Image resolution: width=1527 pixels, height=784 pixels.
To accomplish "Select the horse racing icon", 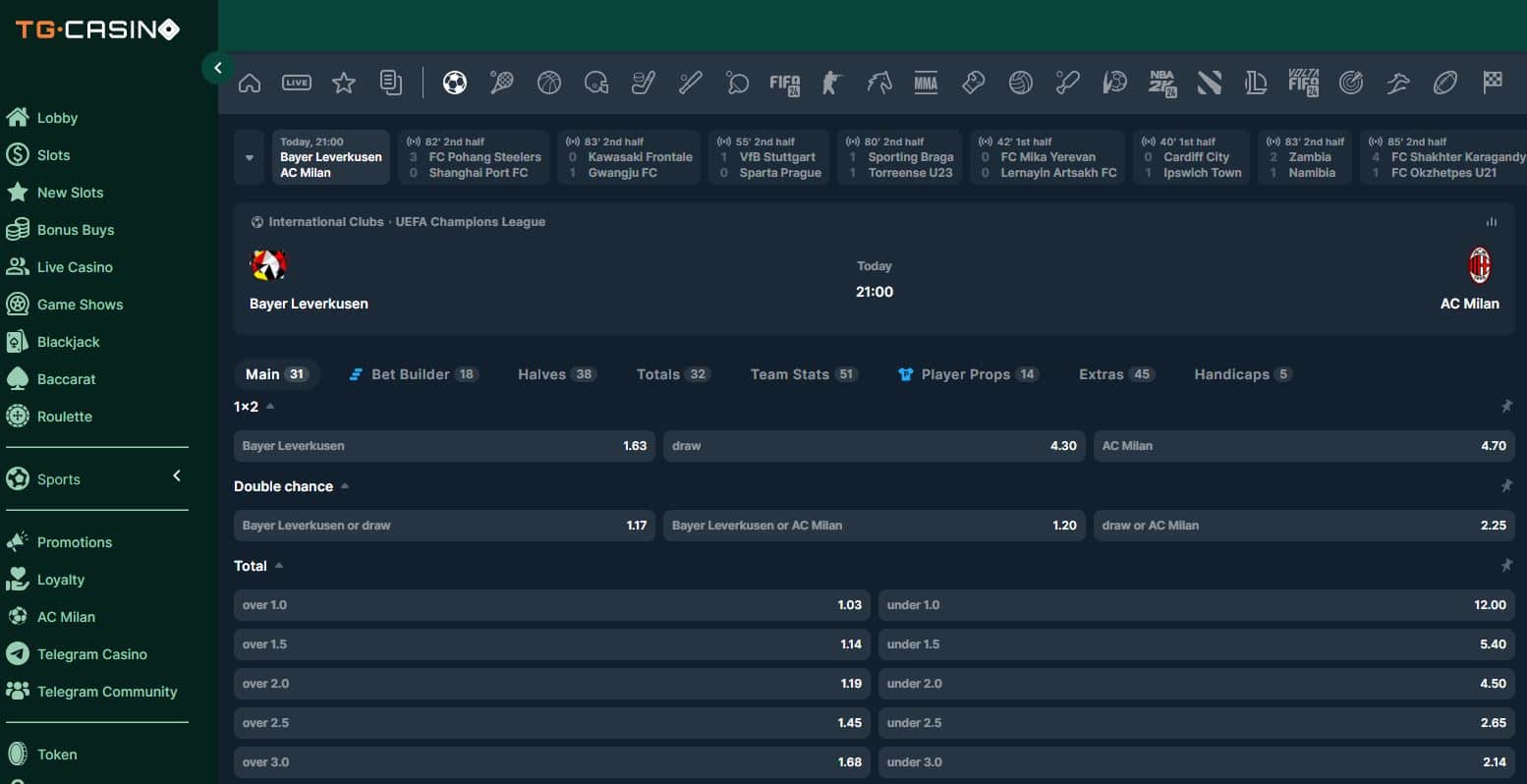I will coord(878,84).
